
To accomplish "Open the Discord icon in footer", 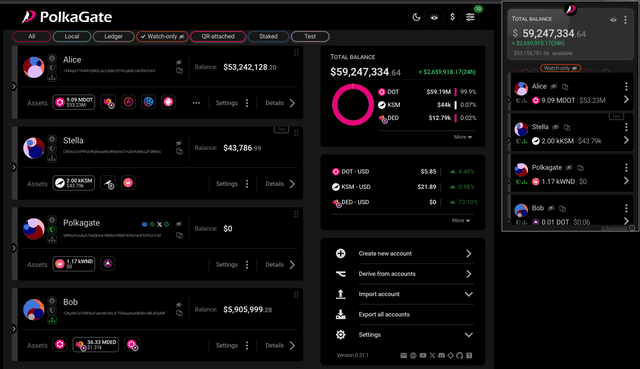I will pos(441,356).
